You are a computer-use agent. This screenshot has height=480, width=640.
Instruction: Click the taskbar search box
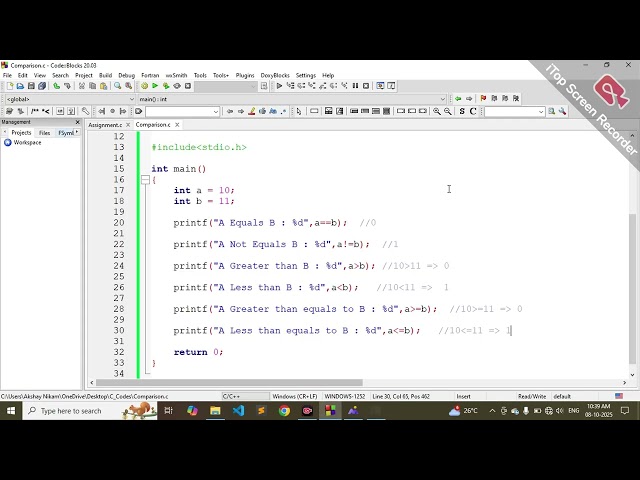point(90,411)
